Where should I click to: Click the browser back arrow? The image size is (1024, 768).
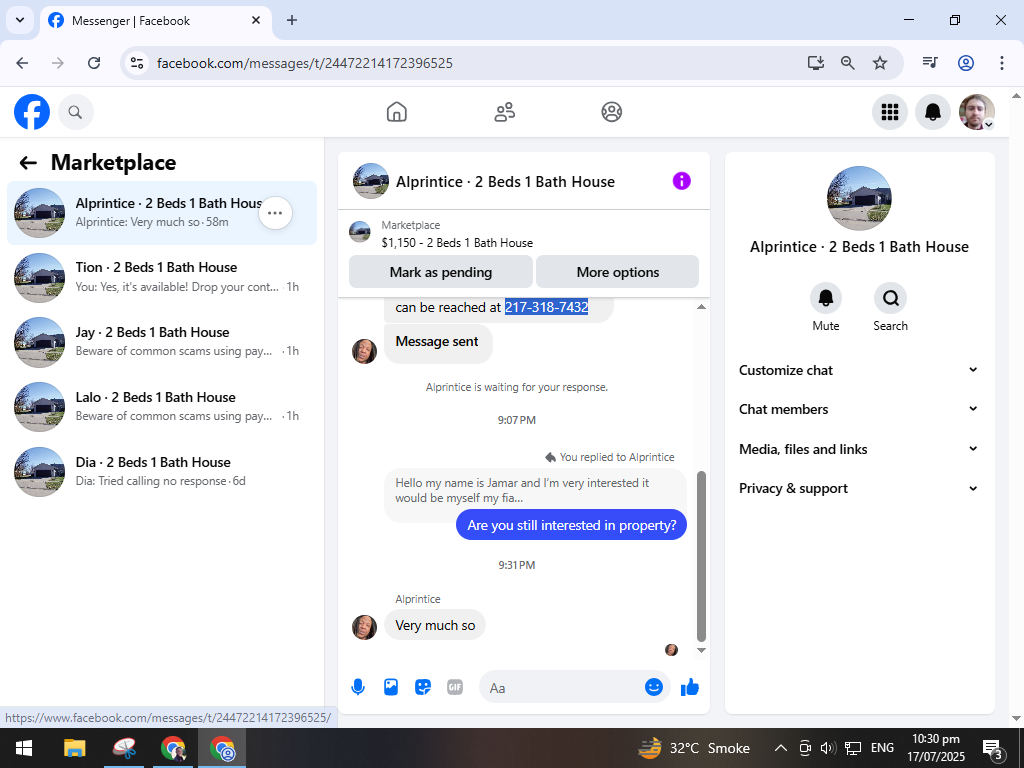coord(22,63)
